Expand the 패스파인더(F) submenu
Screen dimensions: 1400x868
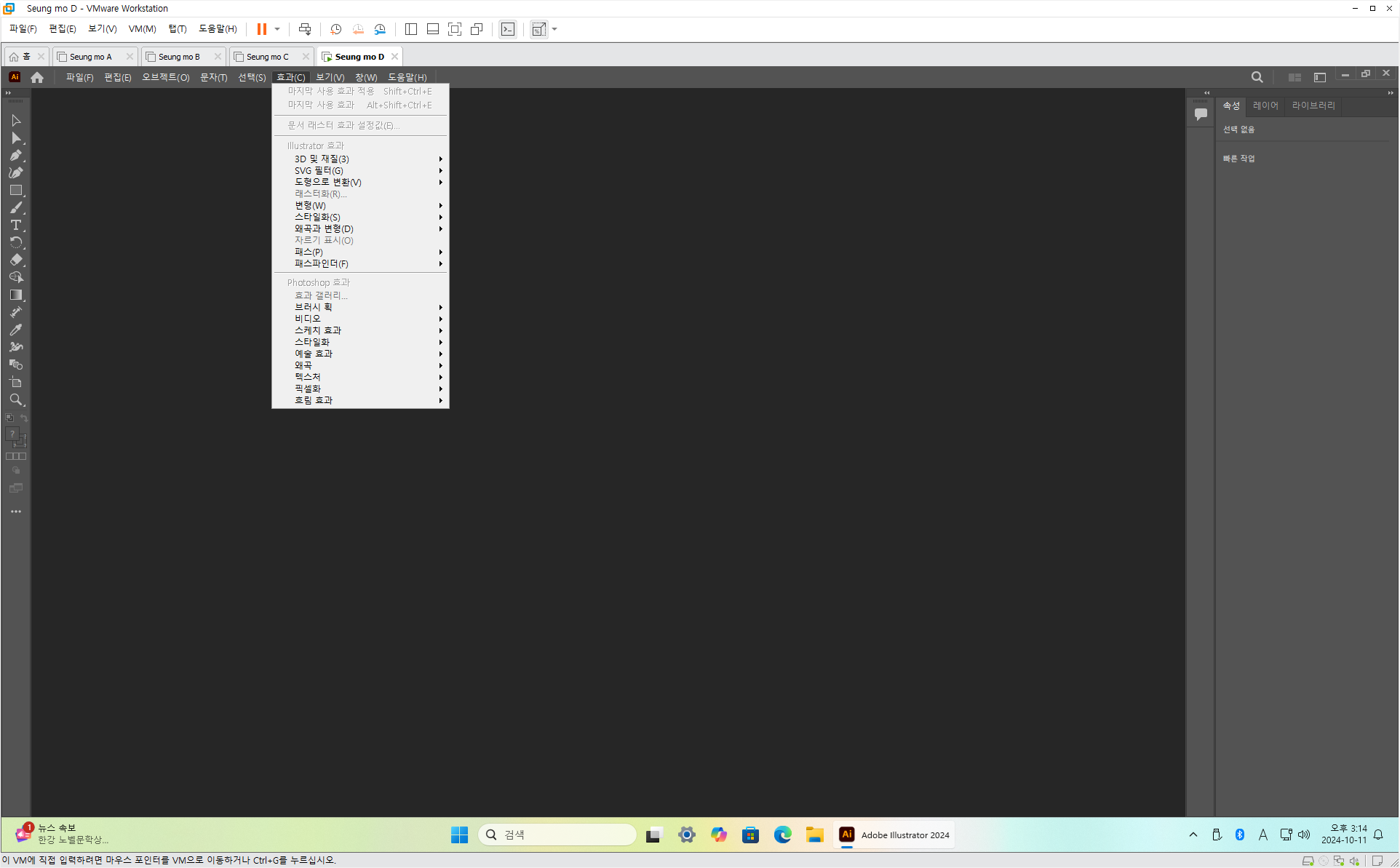(360, 263)
